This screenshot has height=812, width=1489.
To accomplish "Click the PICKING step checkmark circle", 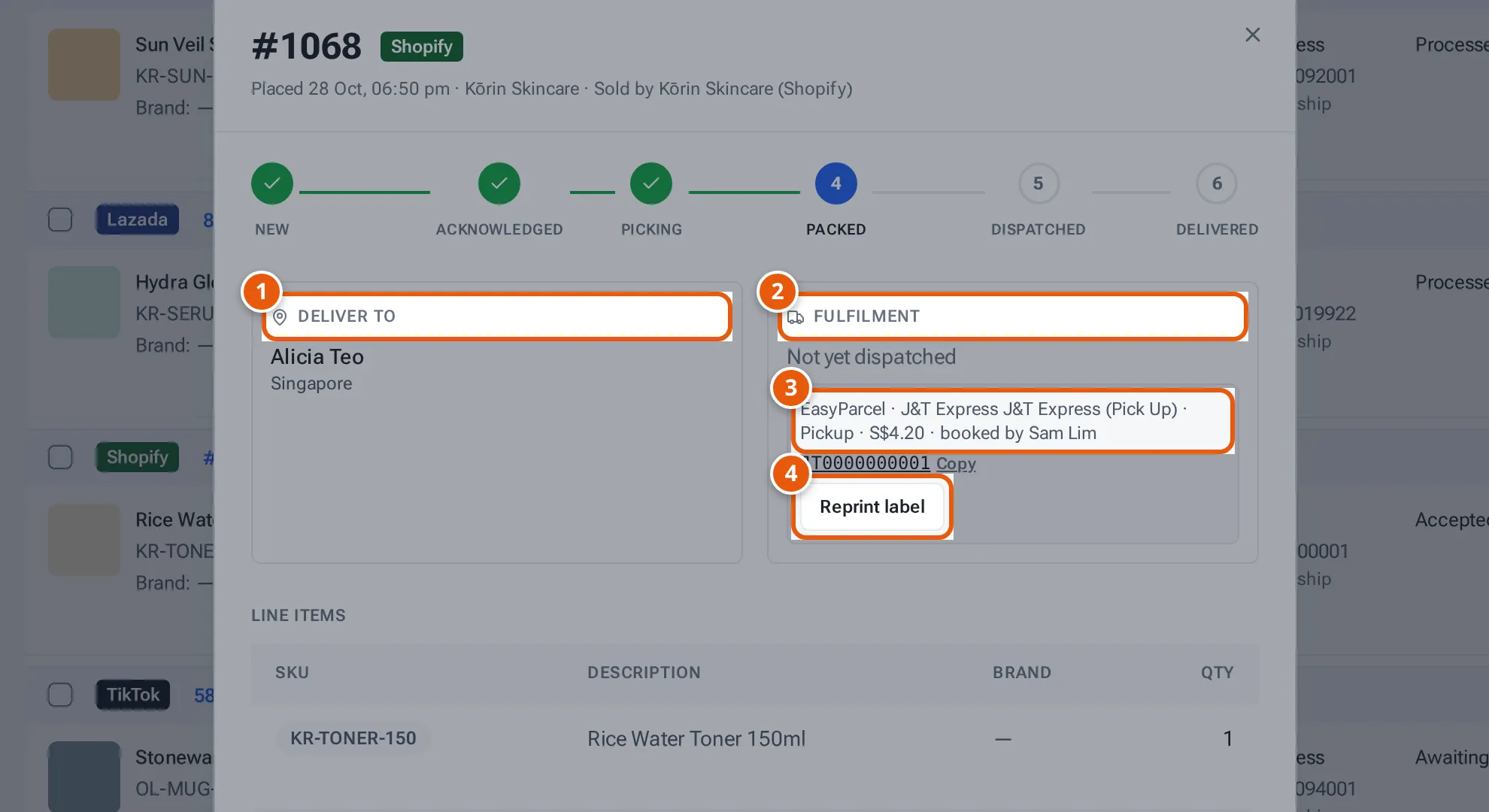I will (x=651, y=183).
